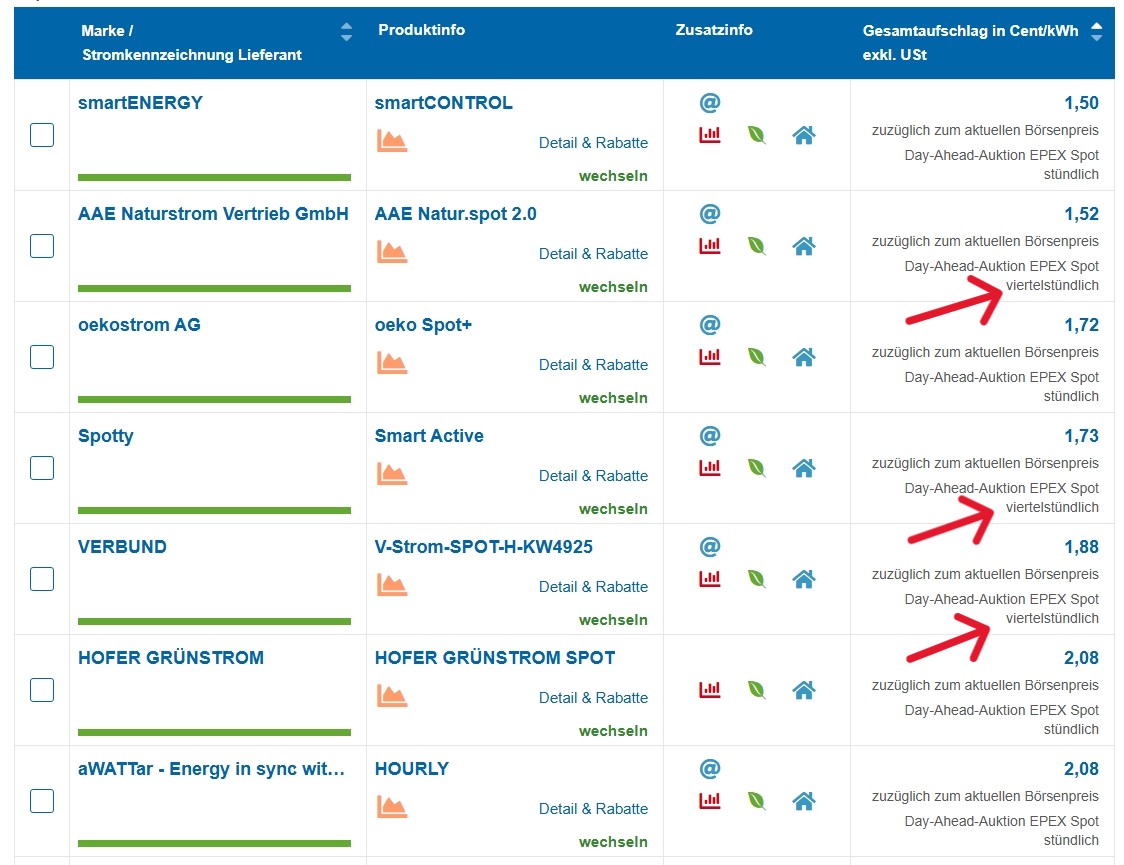The width and height of the screenshot is (1124, 865).
Task: Click the email icon in AAE Naturstrom row
Action: pyautogui.click(x=710, y=214)
